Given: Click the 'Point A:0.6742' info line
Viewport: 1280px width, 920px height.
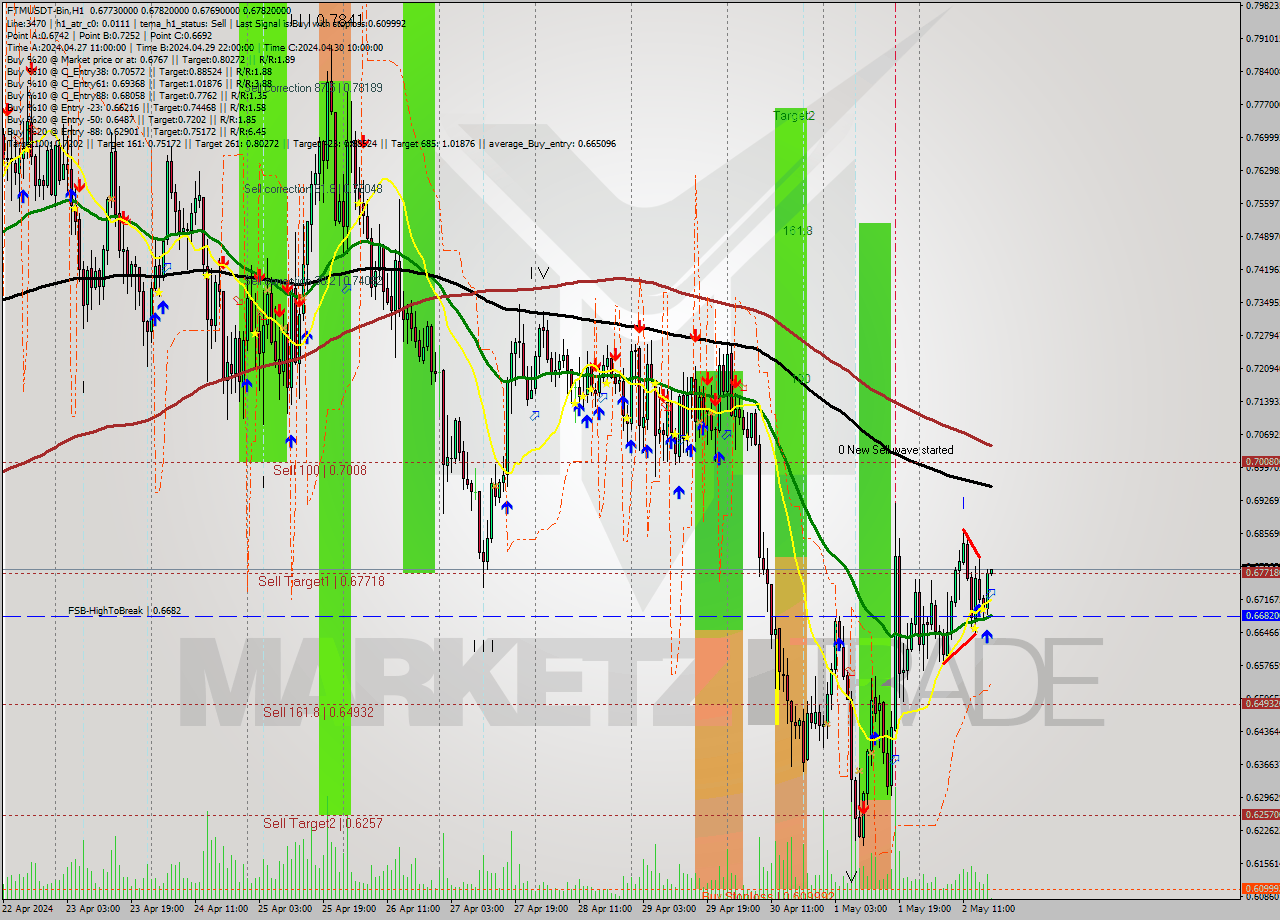Looking at the screenshot, I should click(x=38, y=35).
